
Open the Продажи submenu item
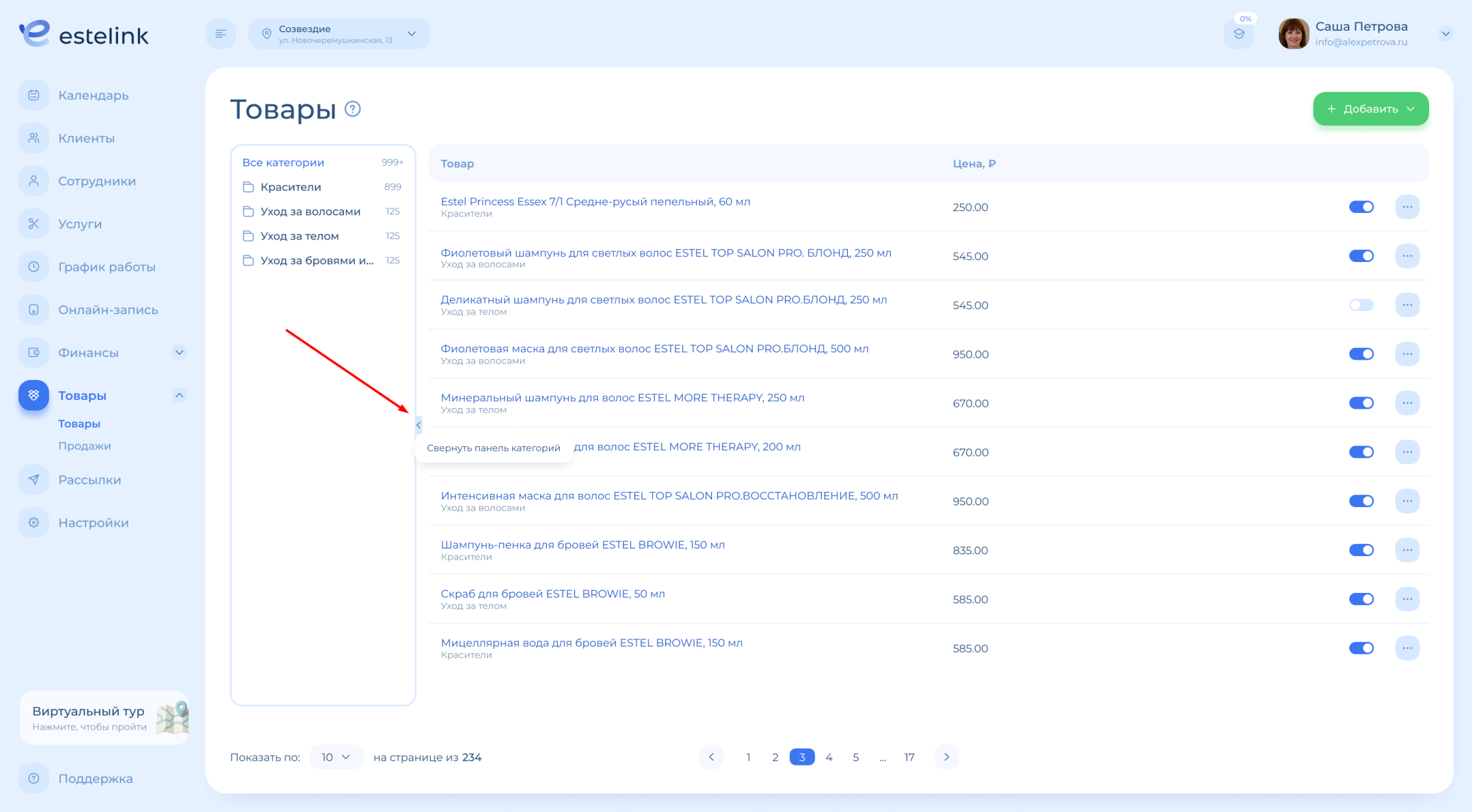[x=84, y=446]
